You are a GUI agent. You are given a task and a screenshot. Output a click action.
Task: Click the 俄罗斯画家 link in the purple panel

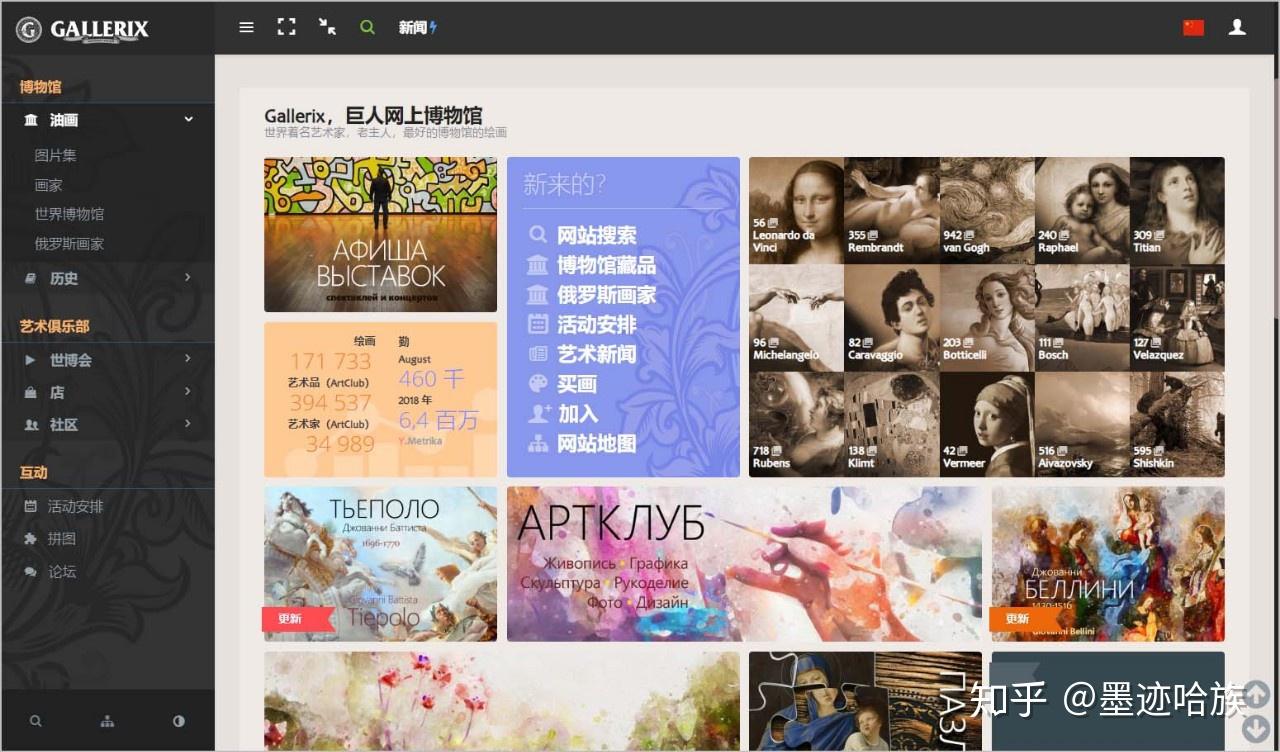click(x=606, y=295)
